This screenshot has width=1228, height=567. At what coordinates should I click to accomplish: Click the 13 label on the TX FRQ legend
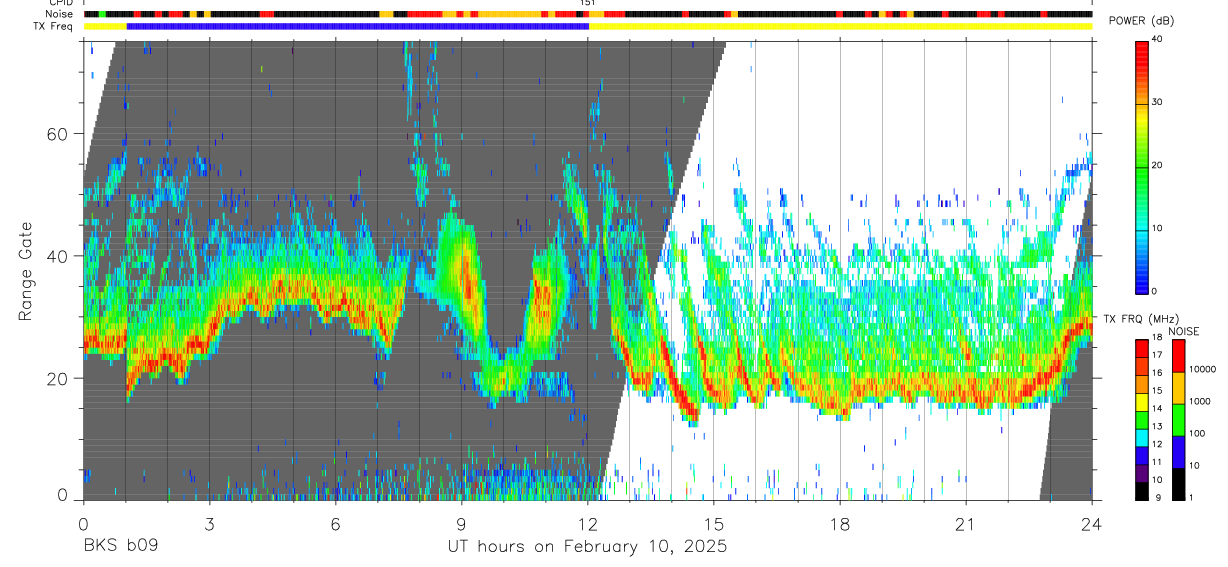[x=1158, y=426]
